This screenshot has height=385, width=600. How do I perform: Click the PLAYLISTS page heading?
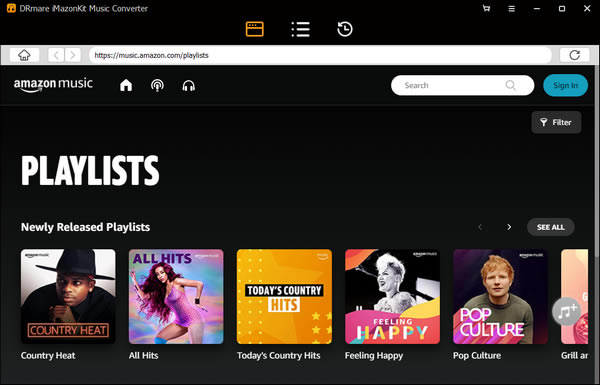click(90, 170)
